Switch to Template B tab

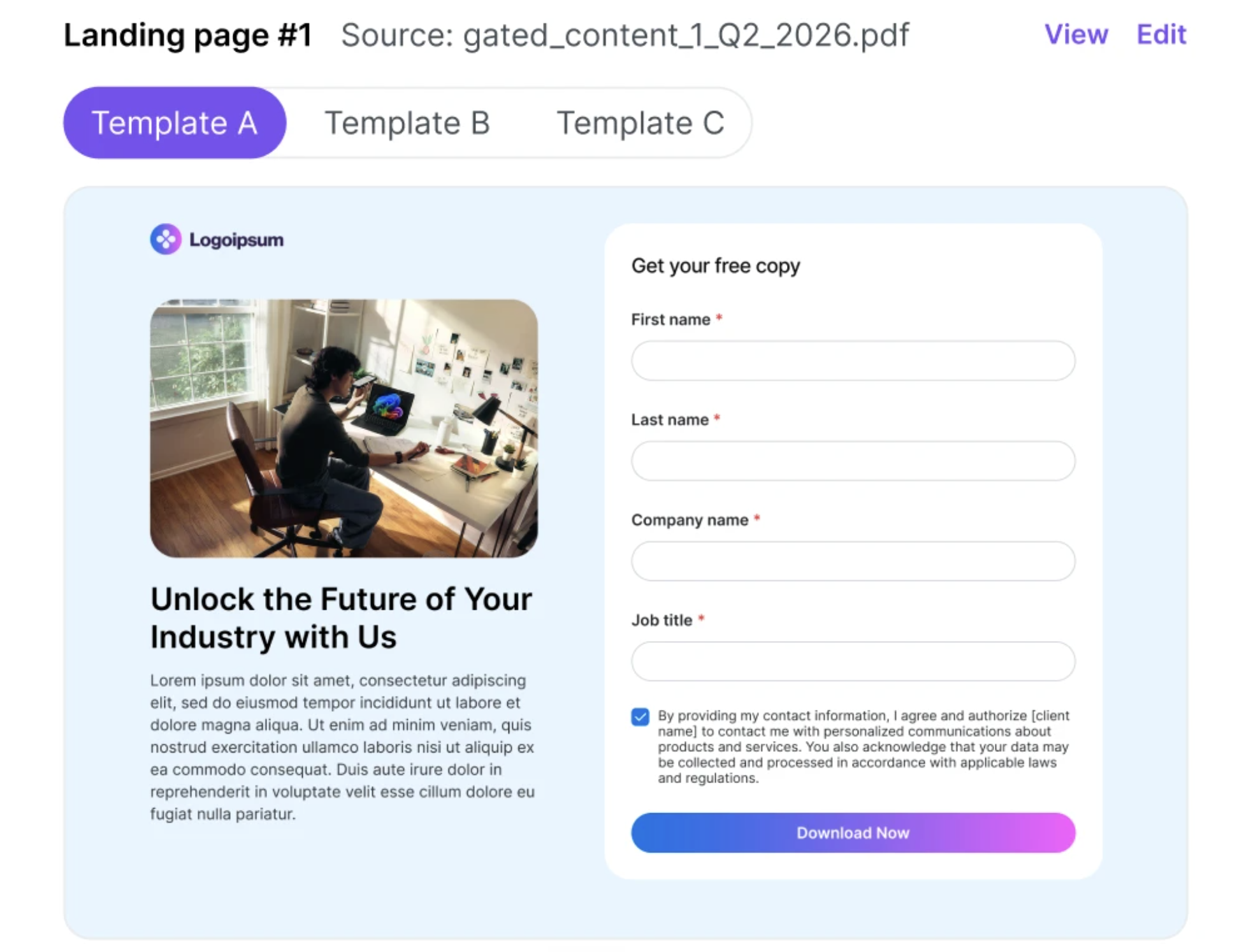tap(407, 122)
